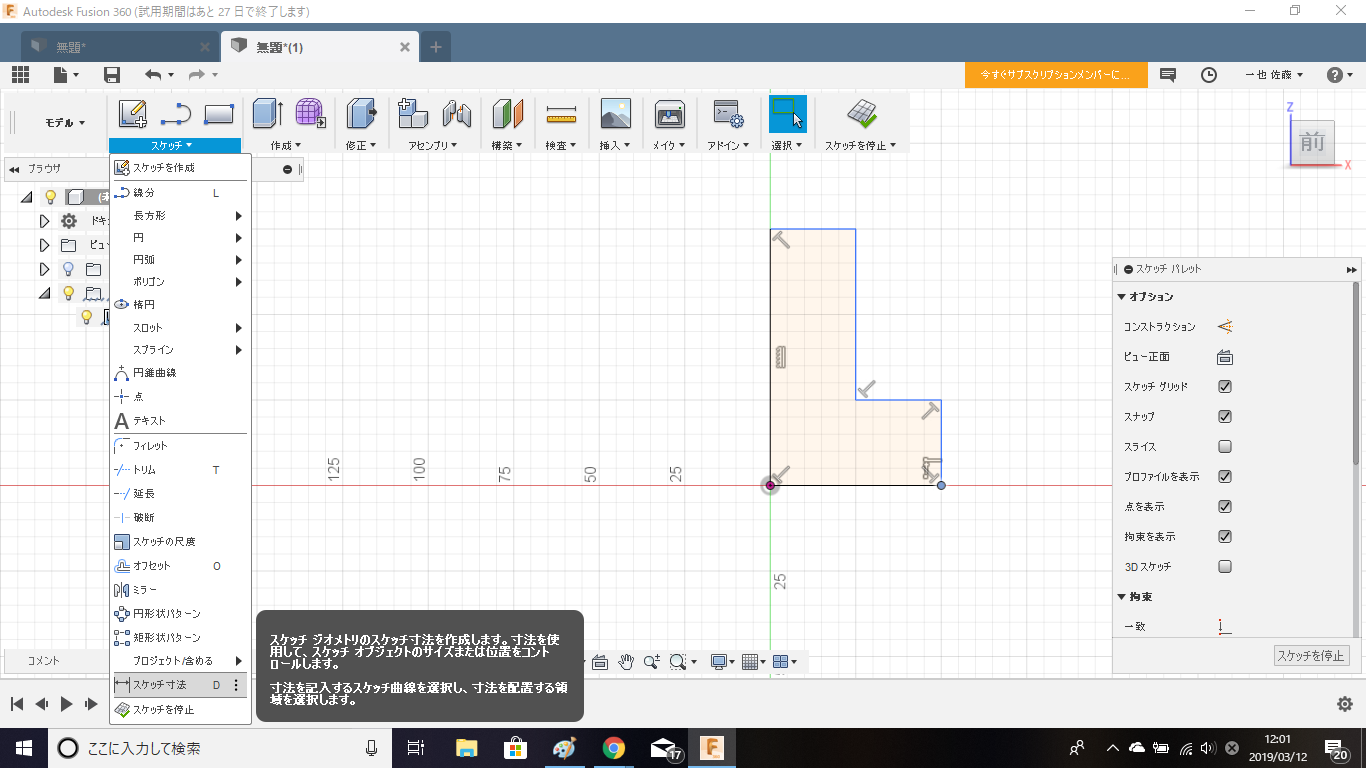The image size is (1366, 768).
Task: Click the Save icon
Action: 112,75
